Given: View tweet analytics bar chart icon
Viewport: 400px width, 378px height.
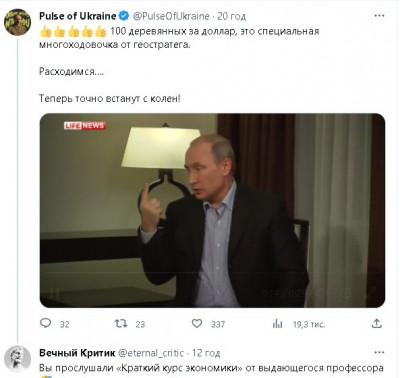Looking at the screenshot, I should tap(277, 323).
